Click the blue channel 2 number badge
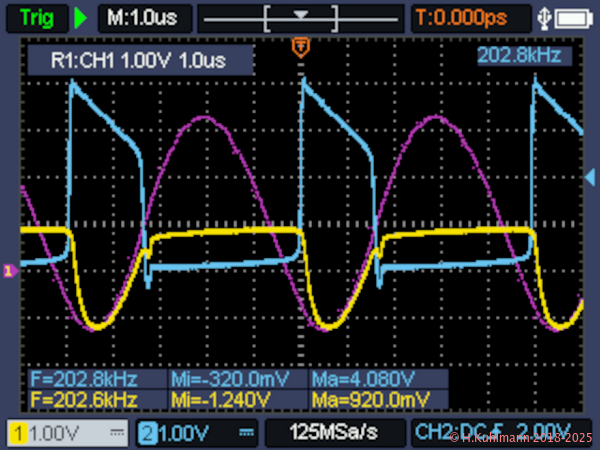Screen dimensions: 600x450 [146, 433]
